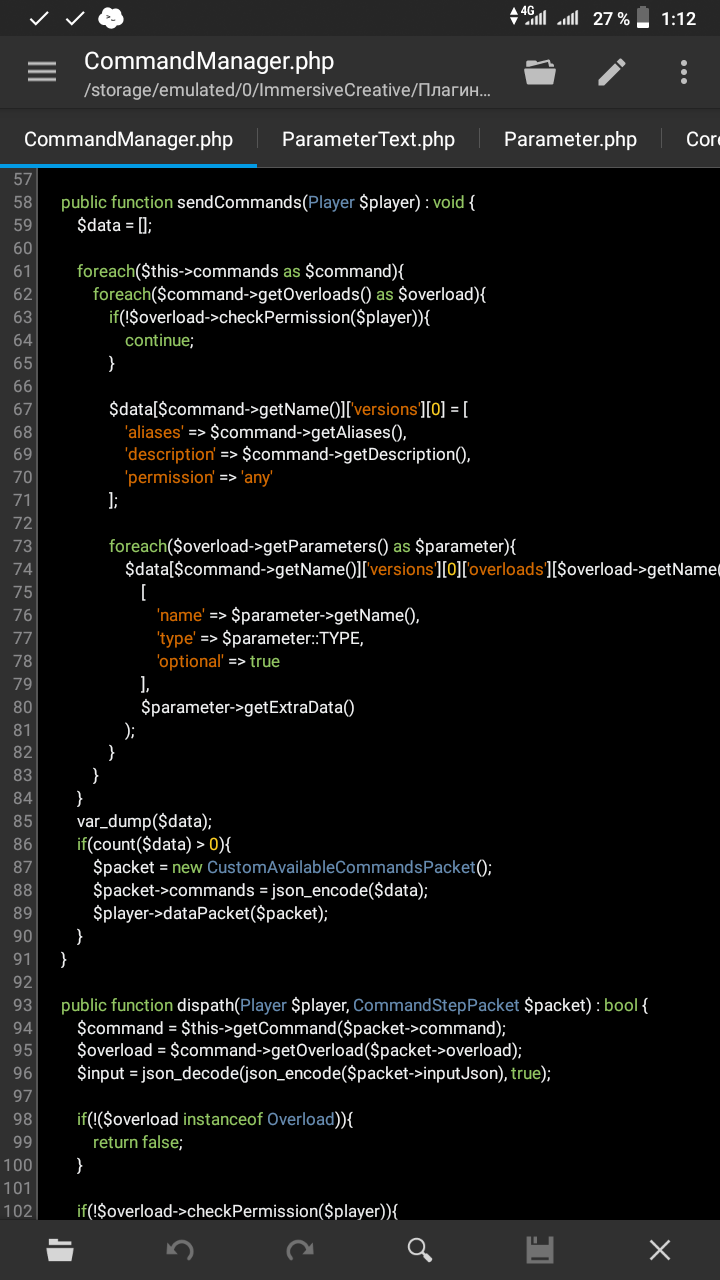Save file using floppy disk icon
This screenshot has width=720, height=1280.
pos(540,1249)
